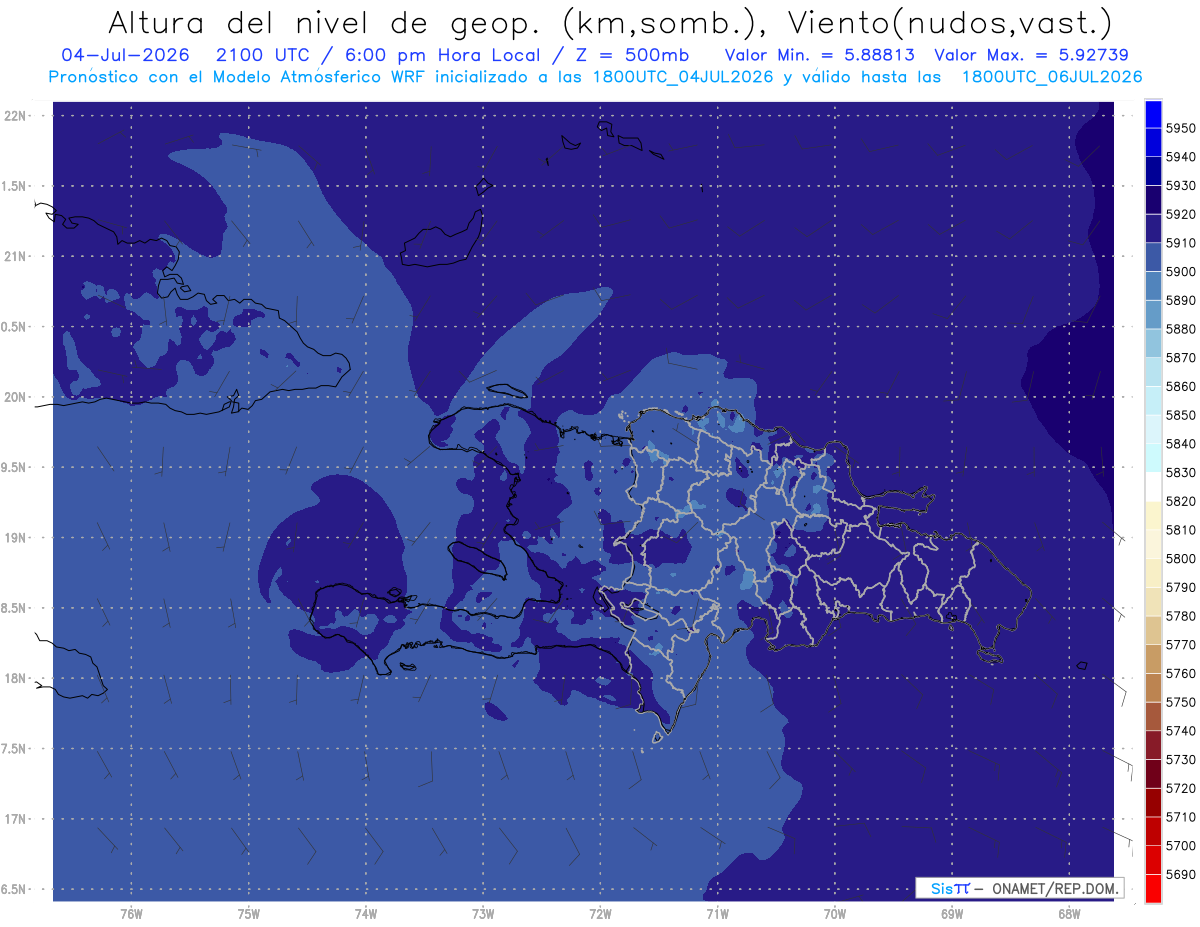1200x927 pixels.
Task: Click the '5900' colorbar value
Action: point(1180,271)
